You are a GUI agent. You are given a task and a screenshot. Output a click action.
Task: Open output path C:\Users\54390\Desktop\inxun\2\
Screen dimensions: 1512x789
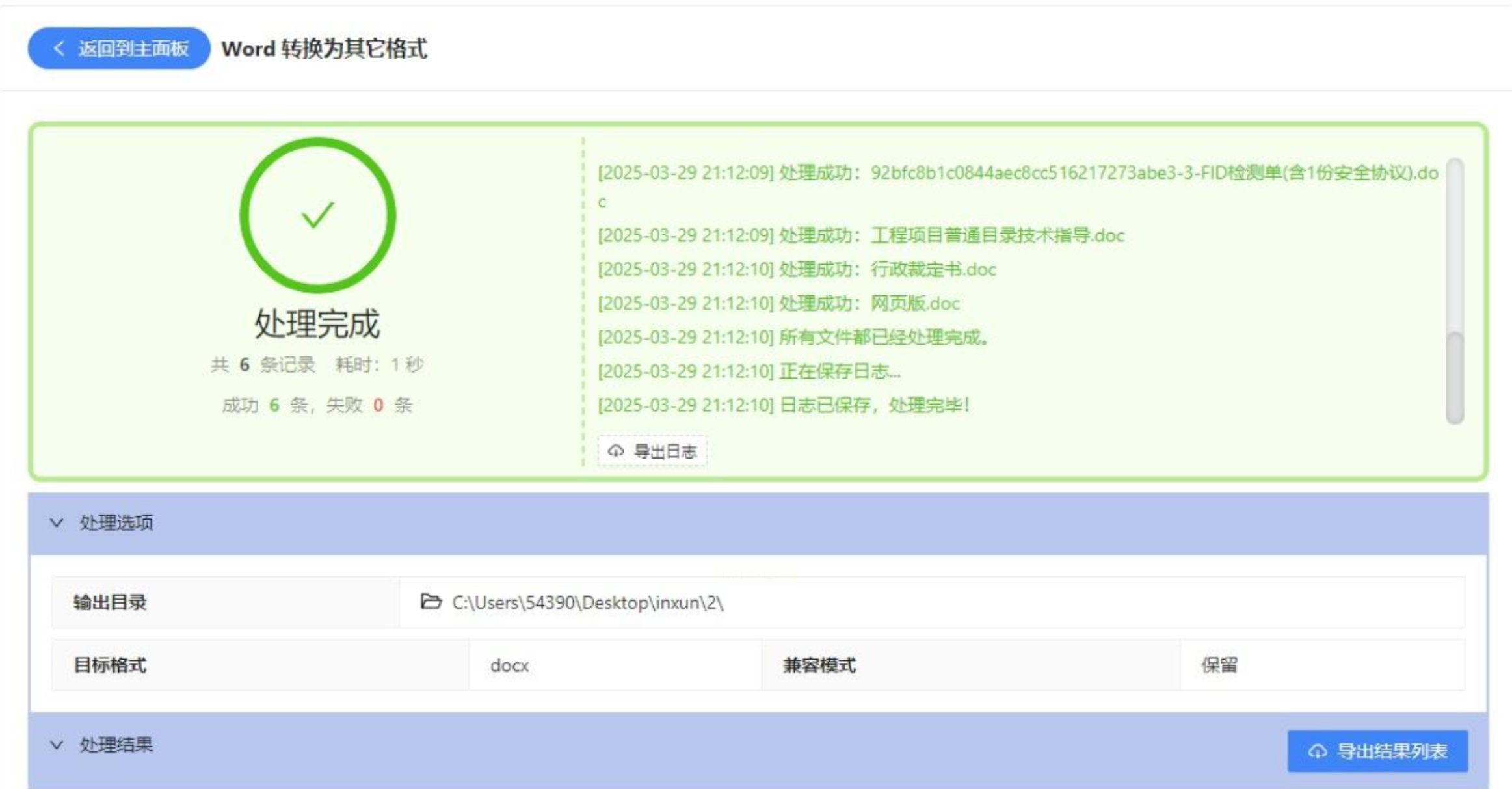588,603
